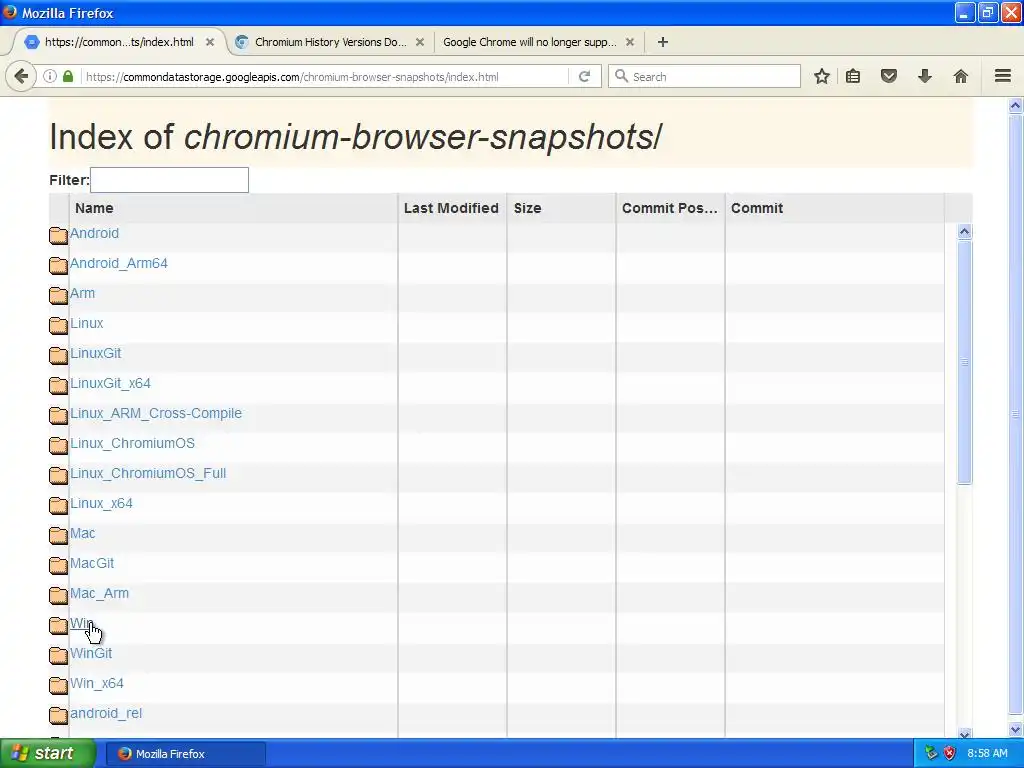Click the folder icon beside Linux_x64

pos(58,505)
